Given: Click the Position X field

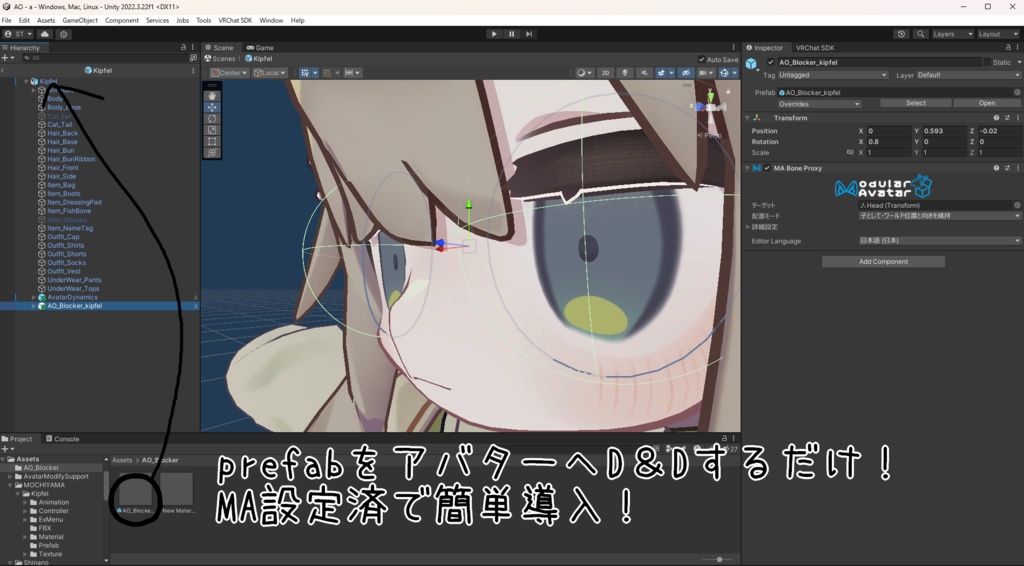Looking at the screenshot, I should click(888, 131).
